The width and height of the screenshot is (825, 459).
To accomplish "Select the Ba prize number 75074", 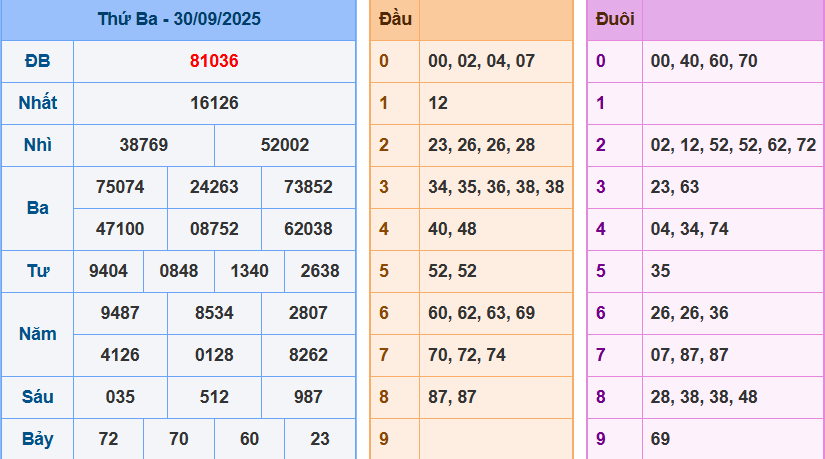I will 120,187.
